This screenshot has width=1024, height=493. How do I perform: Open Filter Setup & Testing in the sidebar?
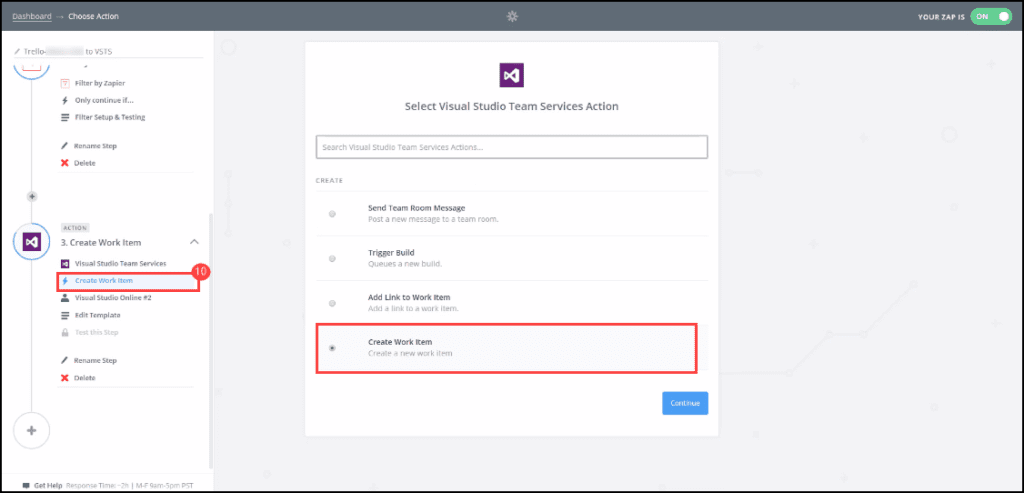[110, 117]
